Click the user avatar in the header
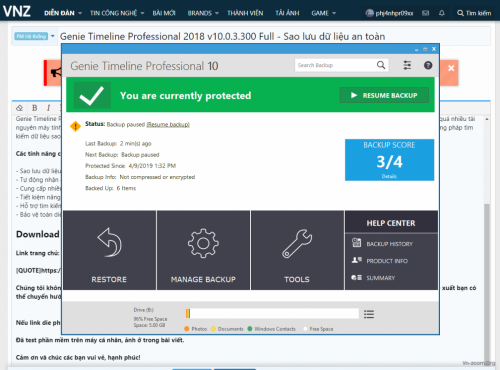This screenshot has height=370, width=500. tap(369, 13)
